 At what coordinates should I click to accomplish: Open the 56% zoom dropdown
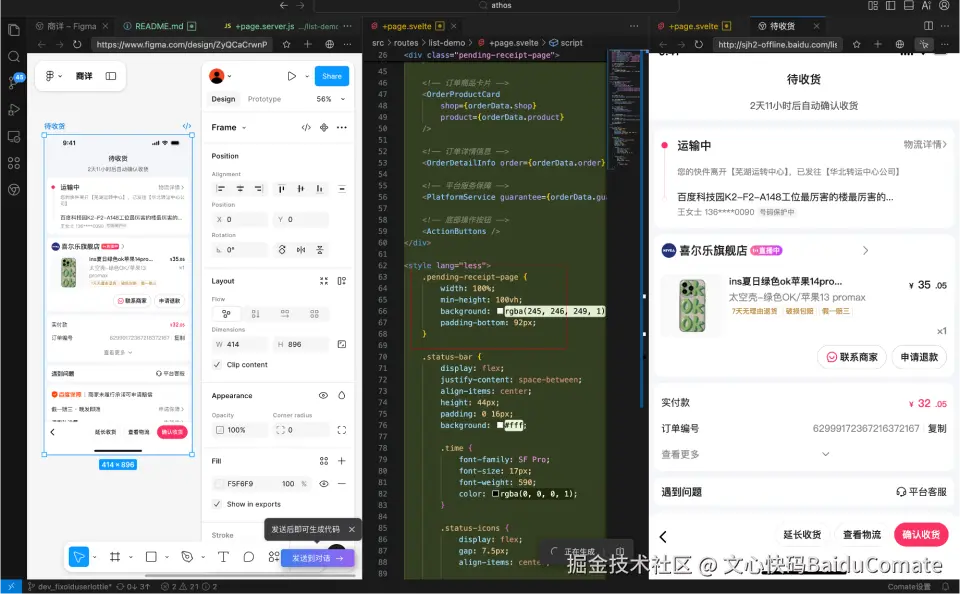click(329, 99)
